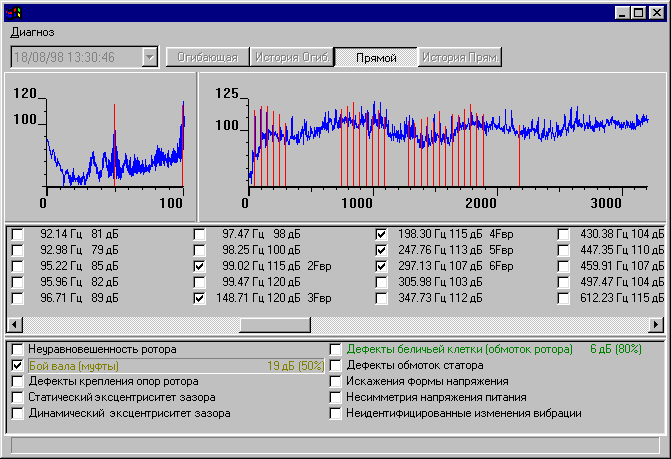The height and width of the screenshot is (459, 671).
Task: Check the 497.47 Гц 104 дБ checkbox
Action: pos(564,282)
